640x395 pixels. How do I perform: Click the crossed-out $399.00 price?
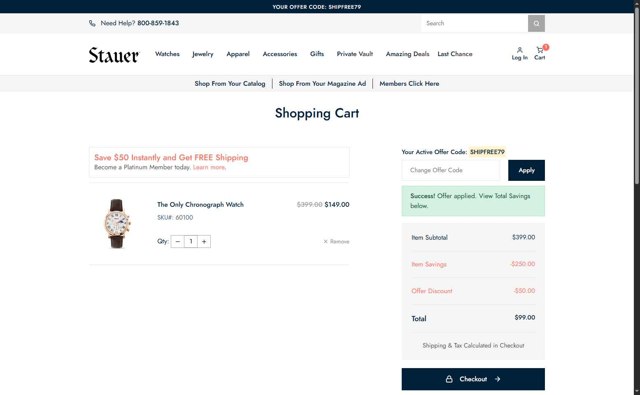point(309,205)
